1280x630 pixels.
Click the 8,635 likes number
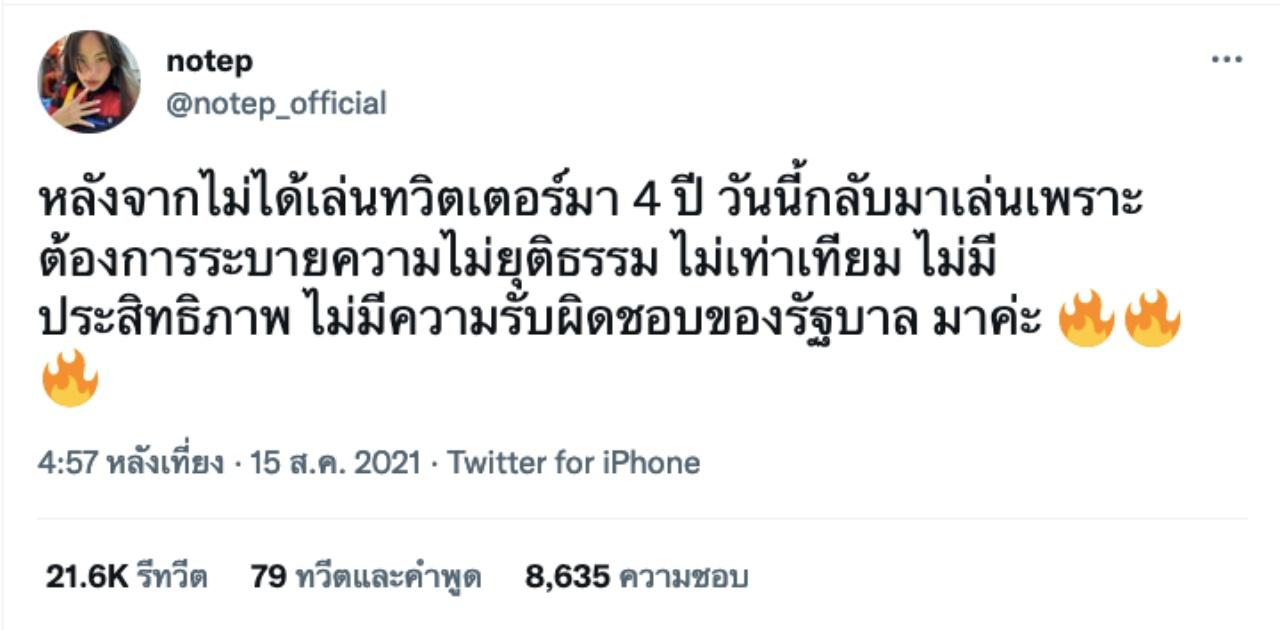pyautogui.click(x=567, y=577)
